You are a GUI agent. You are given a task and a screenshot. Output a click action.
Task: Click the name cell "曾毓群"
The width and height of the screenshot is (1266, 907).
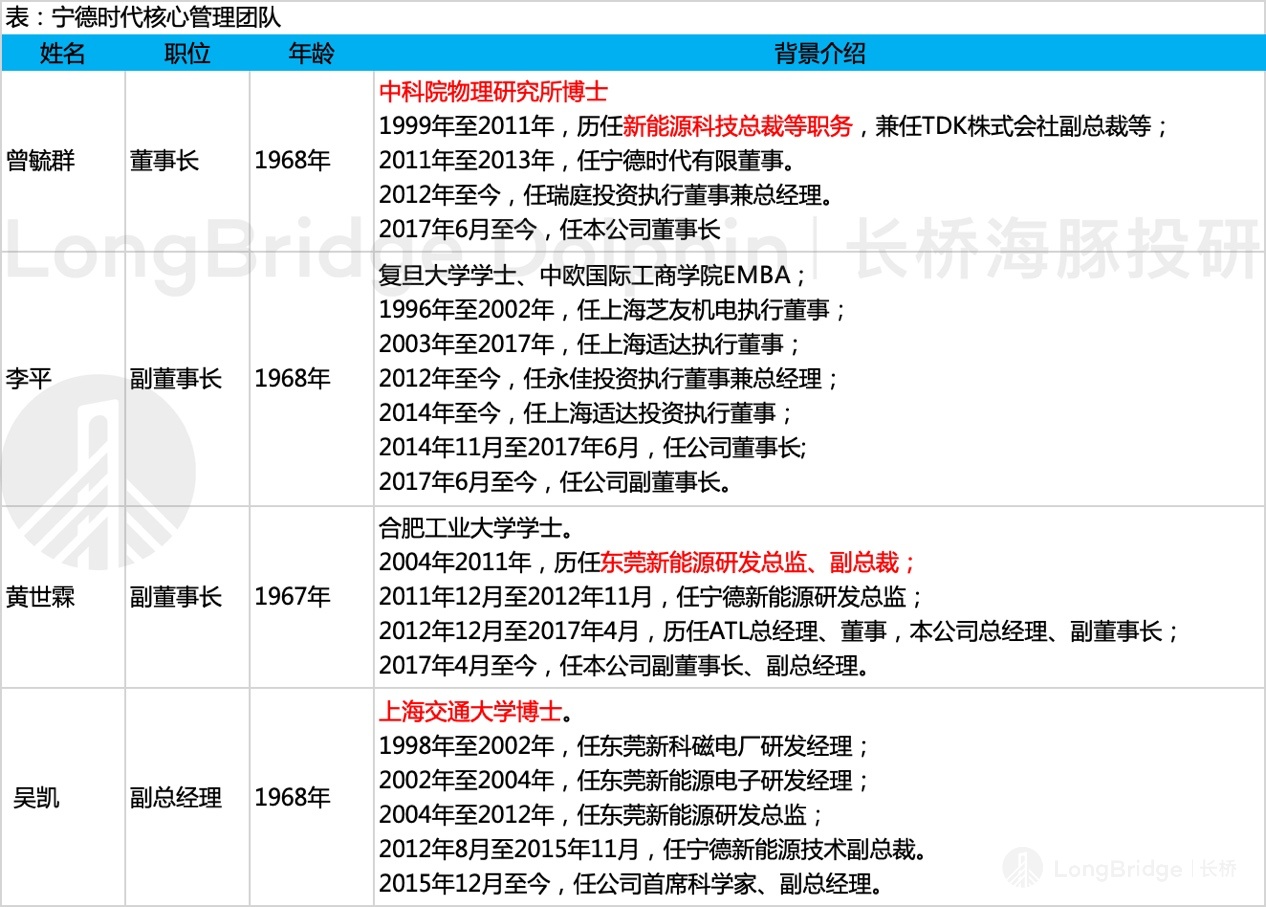40,161
